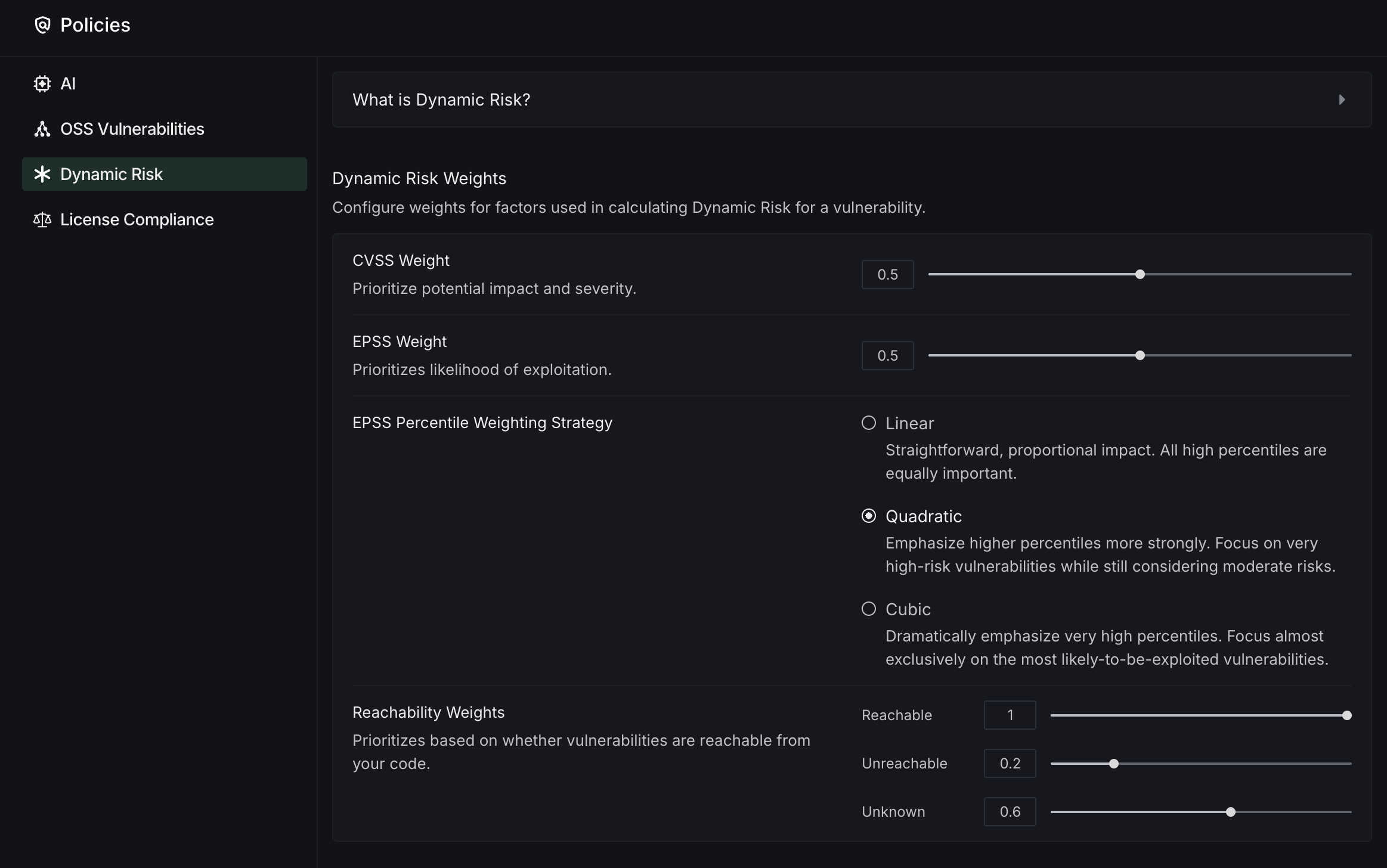The image size is (1387, 868).
Task: Open the What is Dynamic Risk section
Action: (x=441, y=100)
